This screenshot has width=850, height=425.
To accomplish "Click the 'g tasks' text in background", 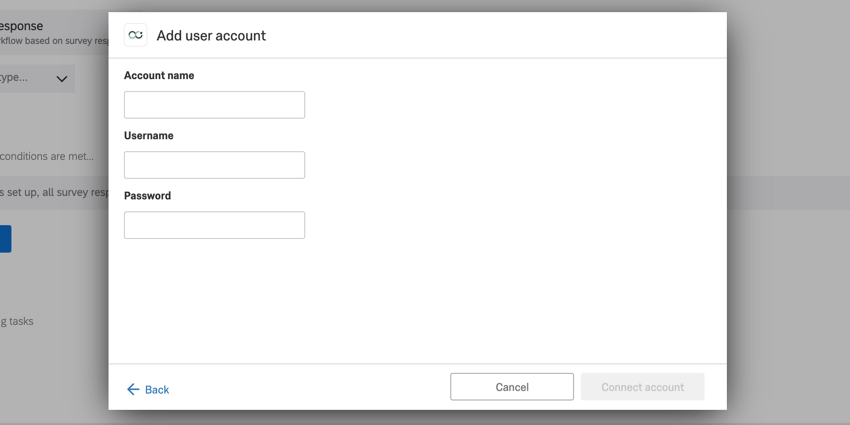I will pos(17,321).
